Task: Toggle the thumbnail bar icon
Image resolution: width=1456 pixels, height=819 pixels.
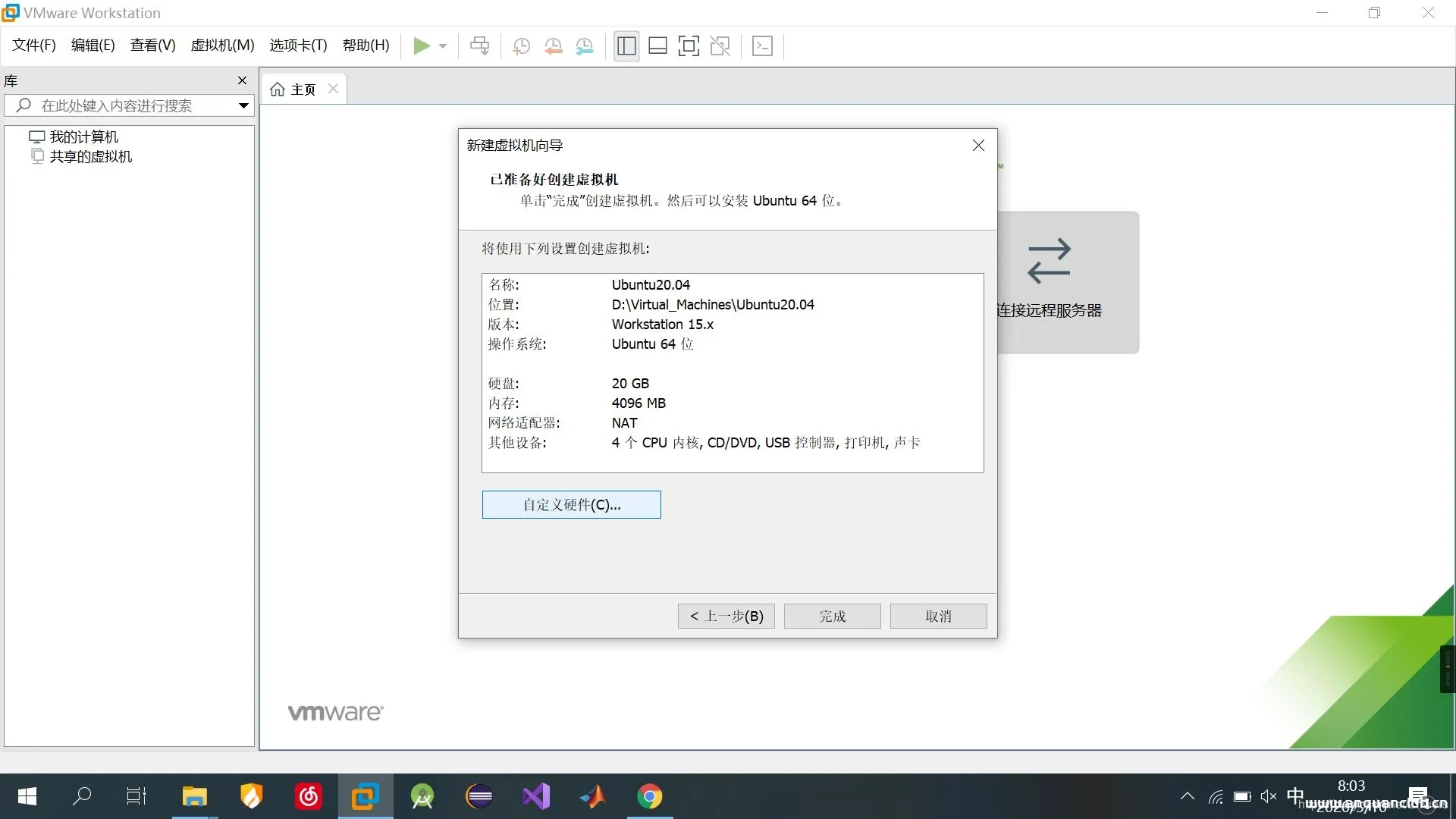Action: (x=657, y=45)
